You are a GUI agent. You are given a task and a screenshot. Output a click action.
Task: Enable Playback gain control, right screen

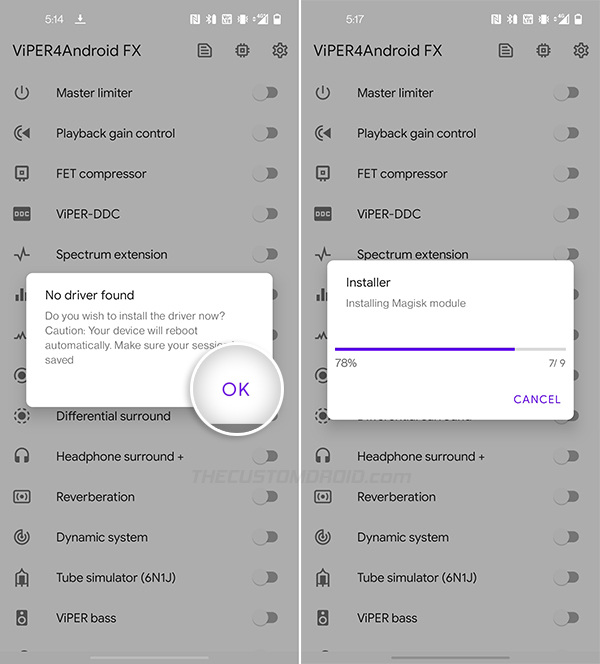(x=567, y=133)
